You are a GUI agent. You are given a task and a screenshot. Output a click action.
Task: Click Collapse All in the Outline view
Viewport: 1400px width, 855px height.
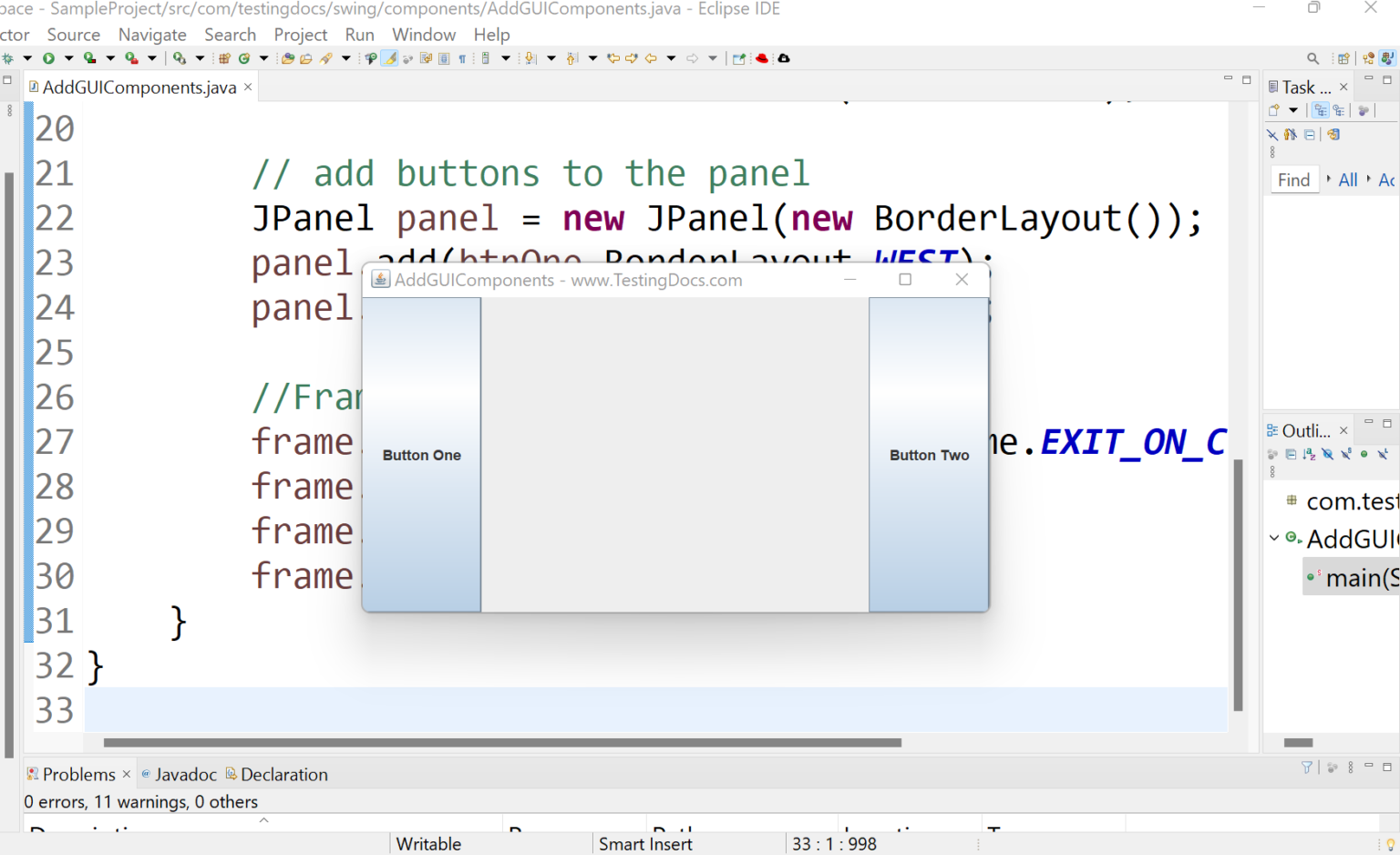(1291, 454)
